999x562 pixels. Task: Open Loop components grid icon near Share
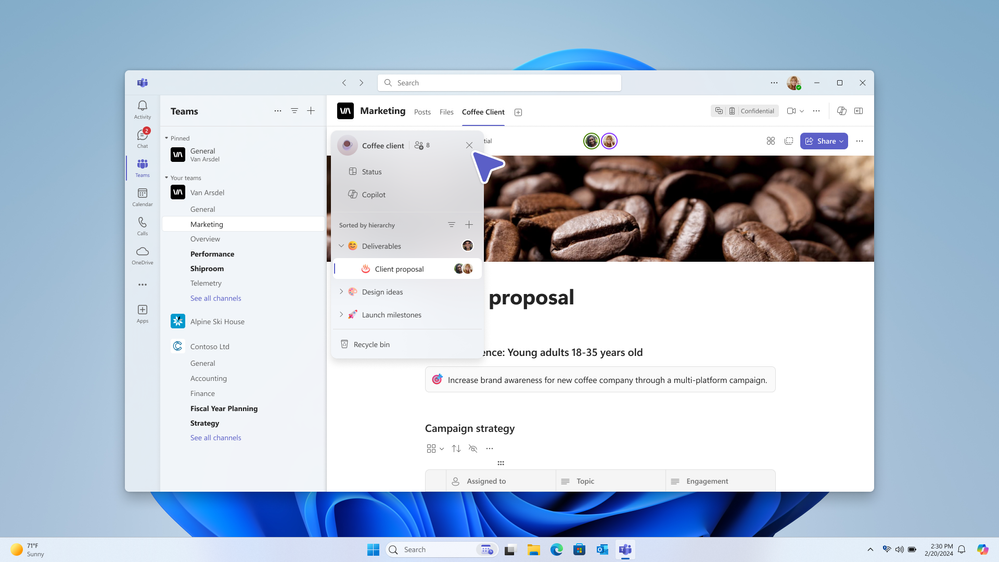tap(771, 141)
